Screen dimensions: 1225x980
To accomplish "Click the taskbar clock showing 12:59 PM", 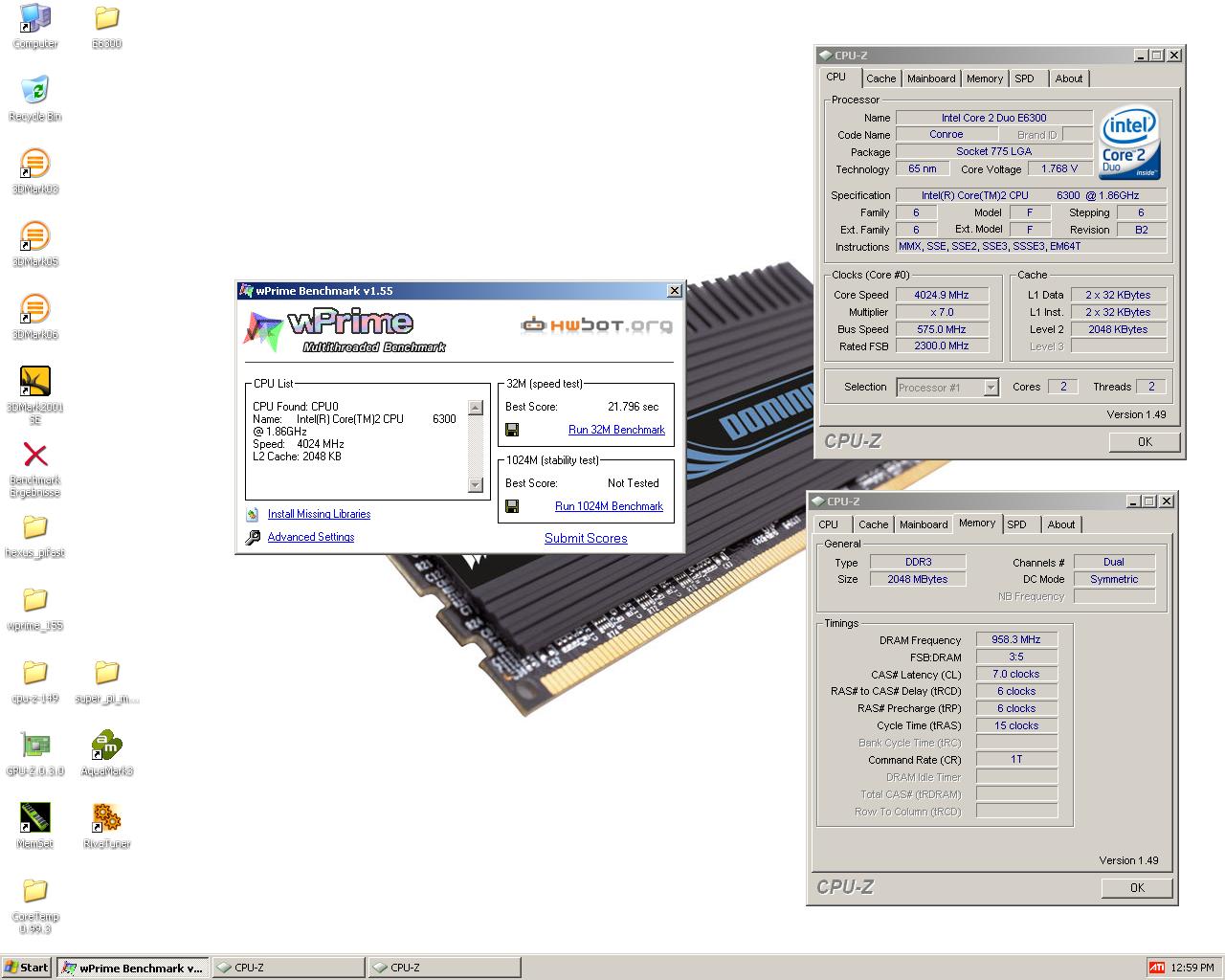I will point(1192,968).
